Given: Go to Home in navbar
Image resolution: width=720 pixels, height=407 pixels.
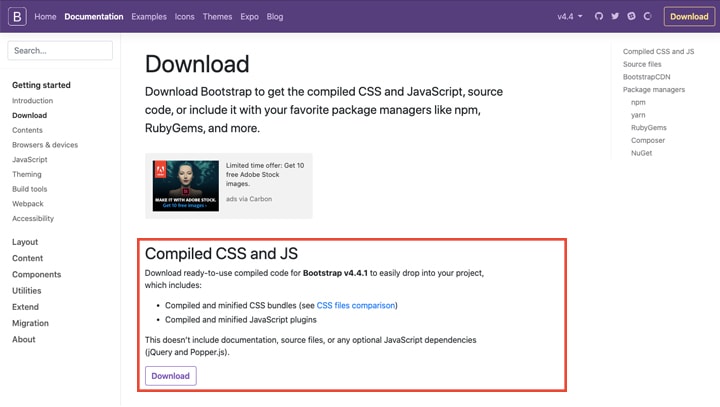Looking at the screenshot, I should click(45, 17).
